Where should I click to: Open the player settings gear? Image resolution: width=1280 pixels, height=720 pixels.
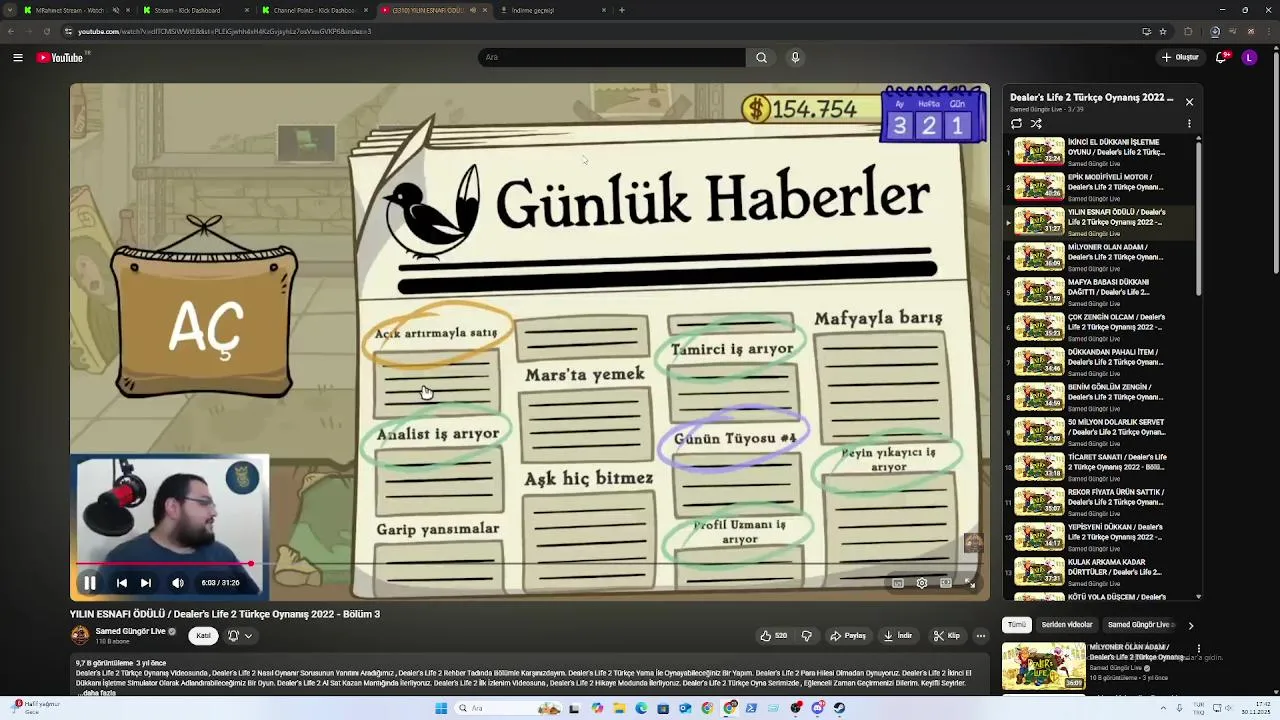click(x=921, y=583)
